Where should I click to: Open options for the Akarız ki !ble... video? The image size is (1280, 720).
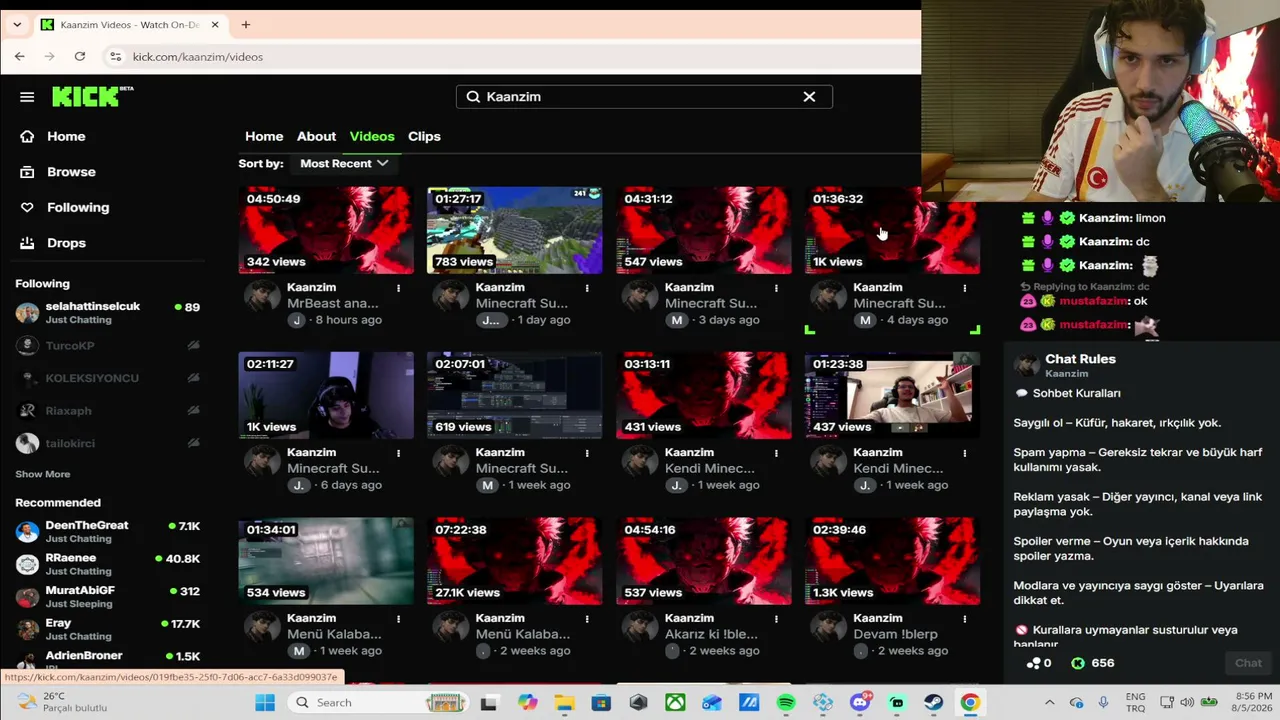pyautogui.click(x=776, y=619)
